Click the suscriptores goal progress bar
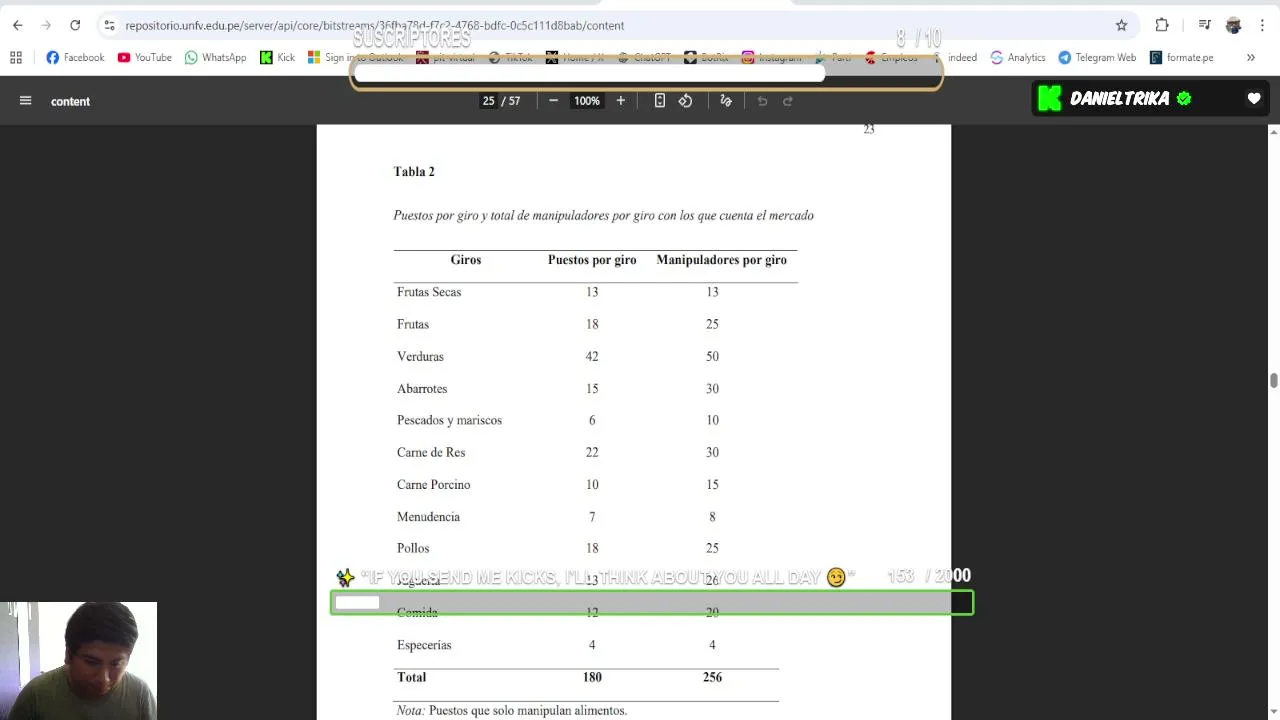Image resolution: width=1280 pixels, height=720 pixels. tap(646, 73)
